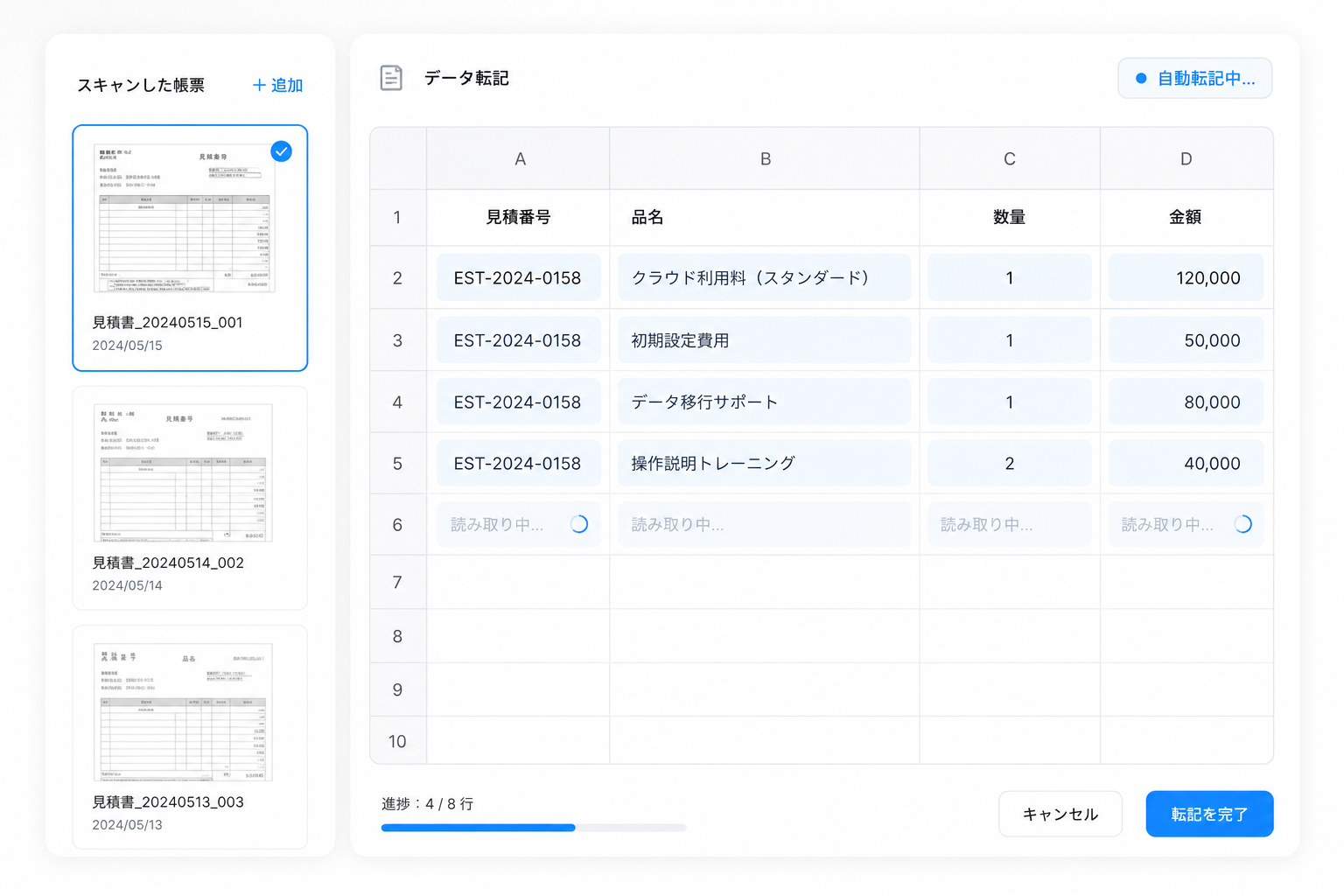Click the + 追加 link

(x=277, y=85)
